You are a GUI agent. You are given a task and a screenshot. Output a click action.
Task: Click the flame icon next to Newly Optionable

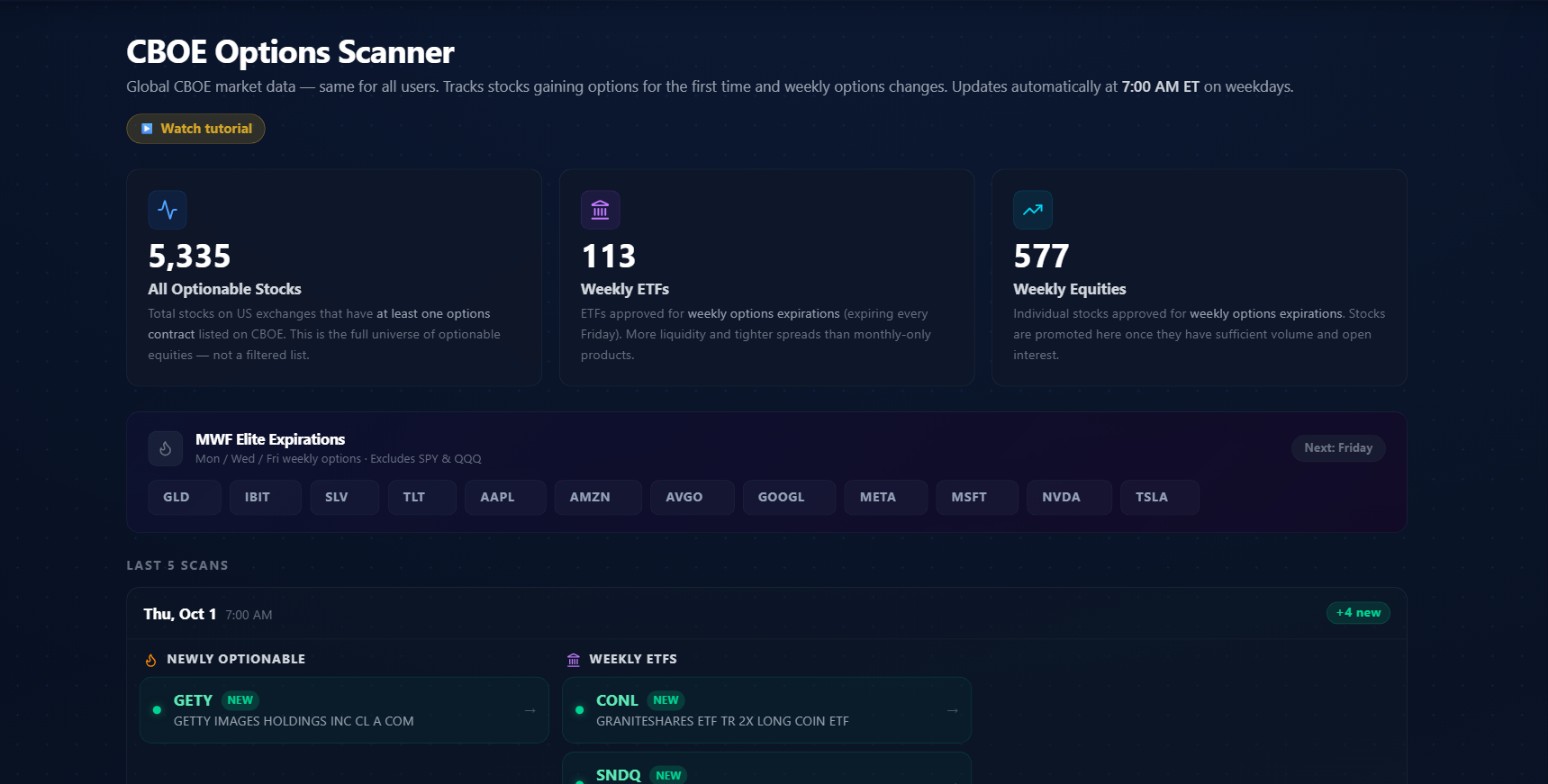tap(151, 660)
